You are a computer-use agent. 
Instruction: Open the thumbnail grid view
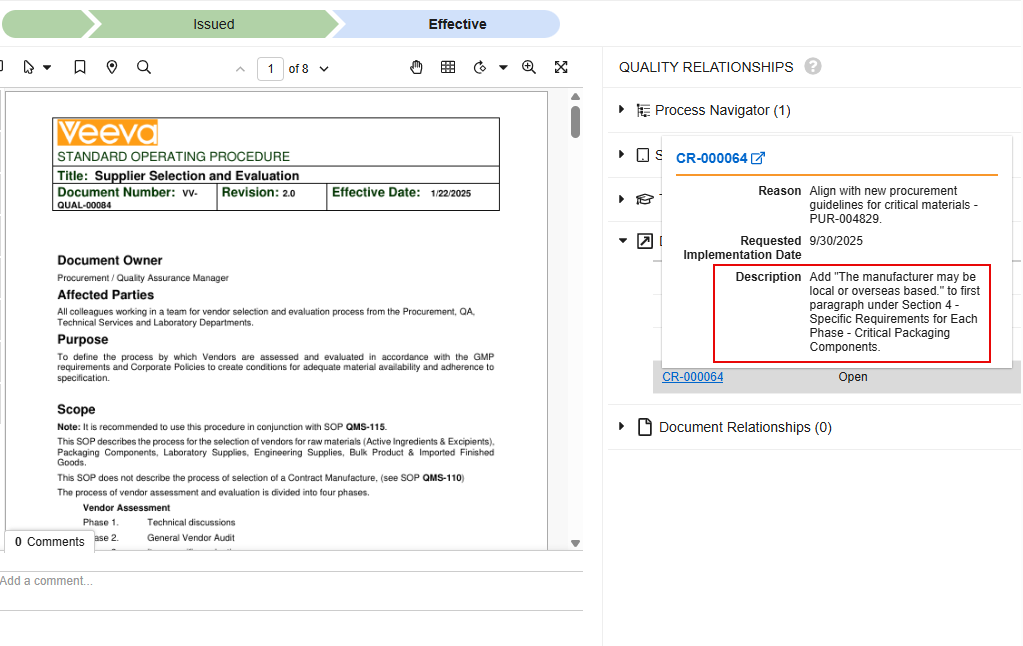point(448,67)
